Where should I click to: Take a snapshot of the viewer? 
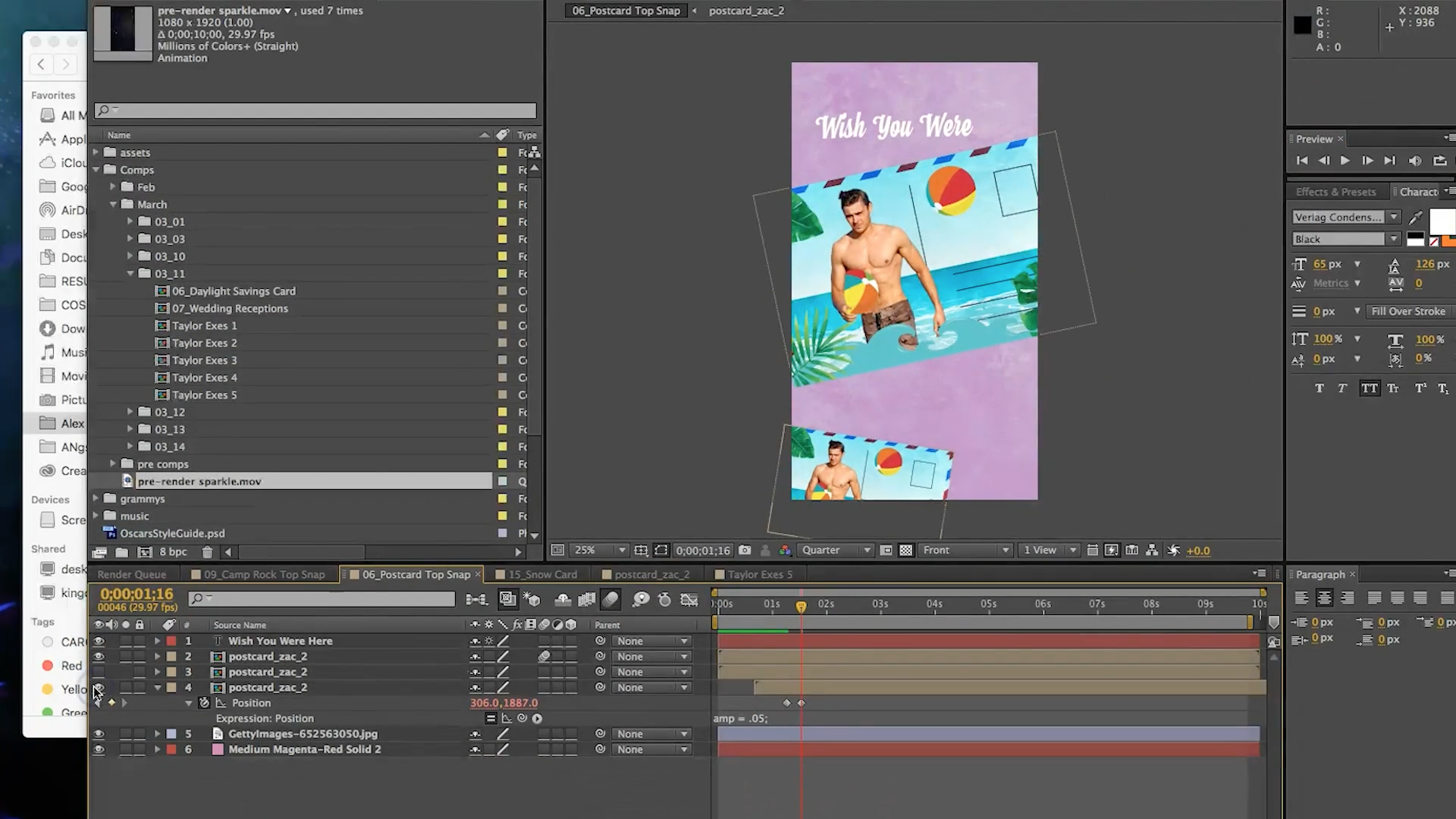745,551
